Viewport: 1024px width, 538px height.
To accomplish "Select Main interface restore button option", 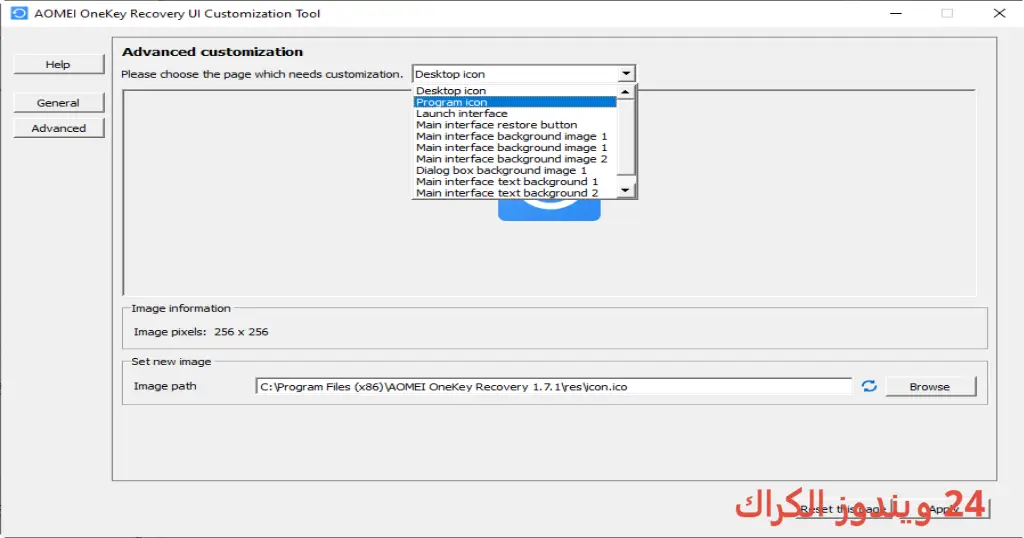I will pos(515,125).
